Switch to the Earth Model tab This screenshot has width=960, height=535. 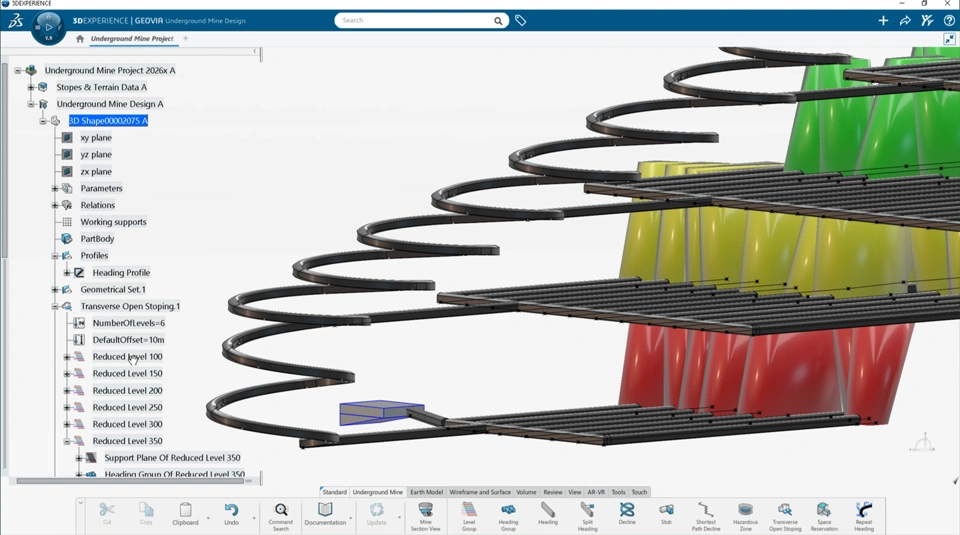coord(426,492)
